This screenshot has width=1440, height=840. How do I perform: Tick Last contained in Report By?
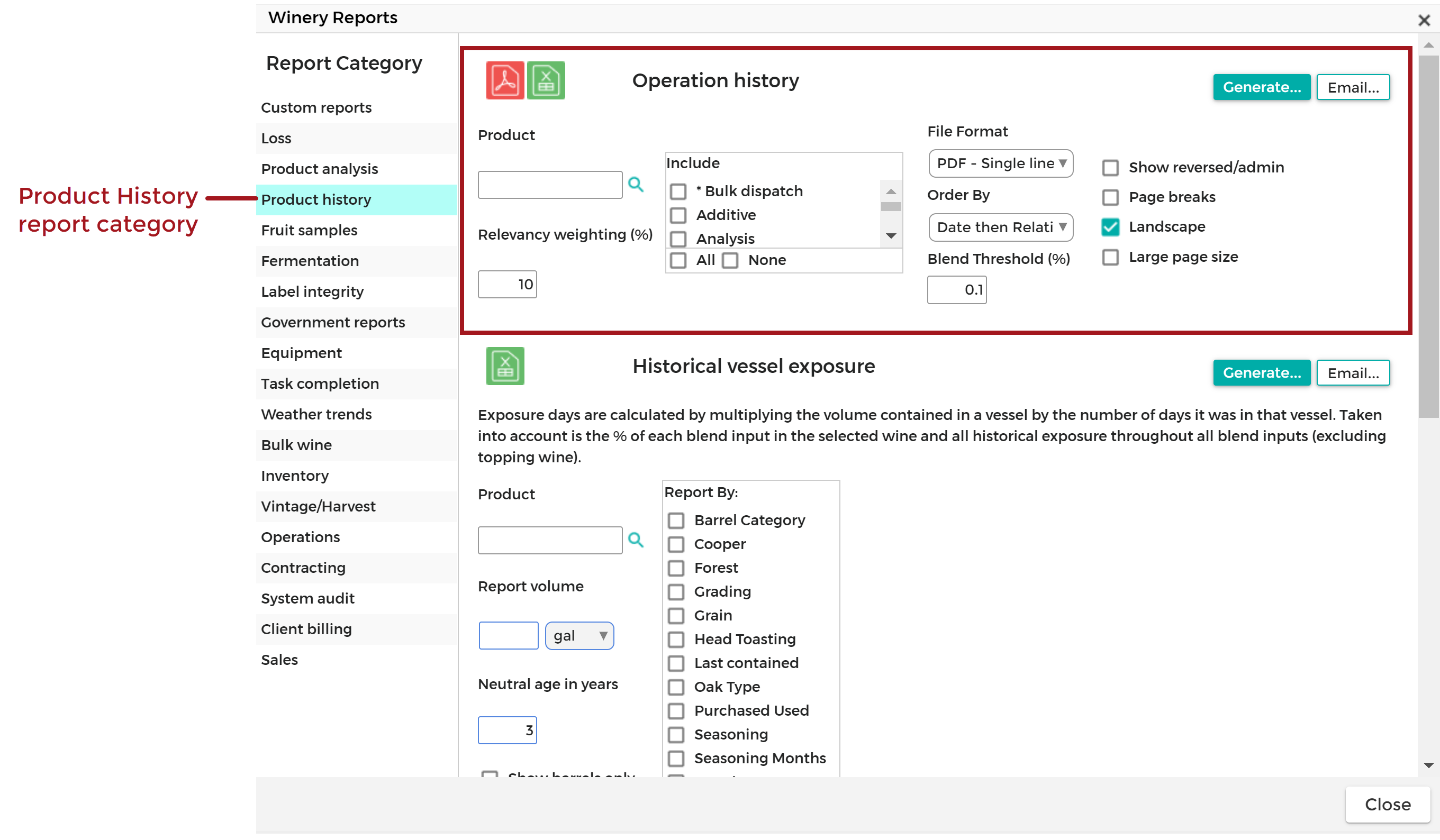pos(676,663)
